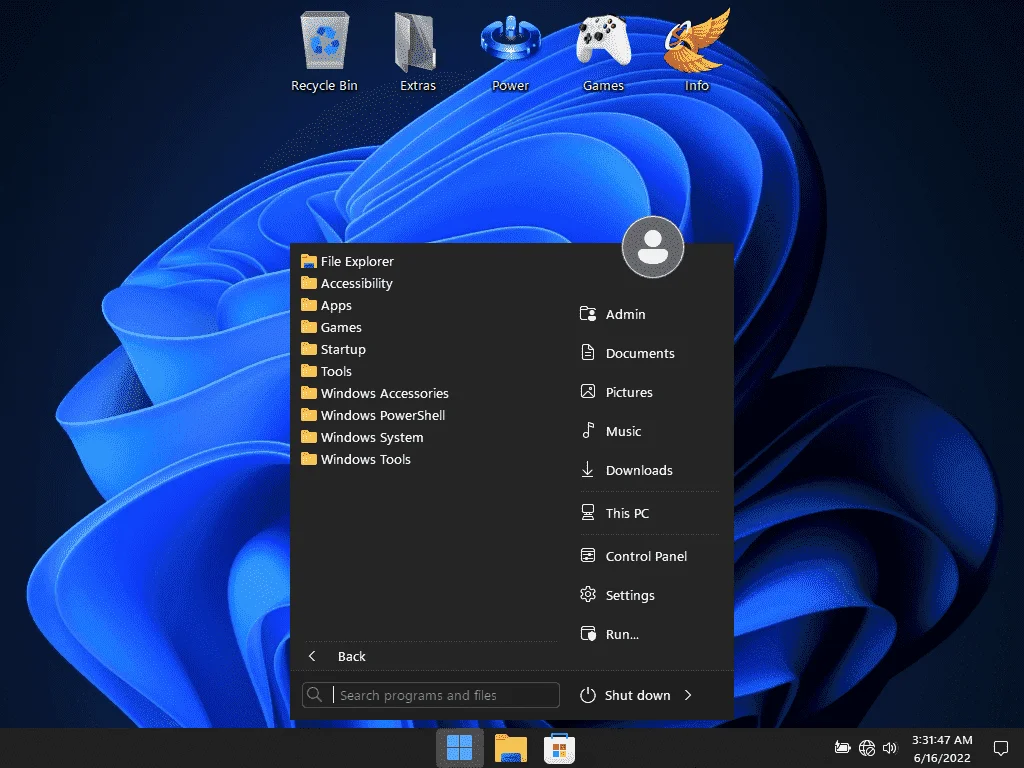
Task: Click the Shut down button
Action: click(x=625, y=695)
